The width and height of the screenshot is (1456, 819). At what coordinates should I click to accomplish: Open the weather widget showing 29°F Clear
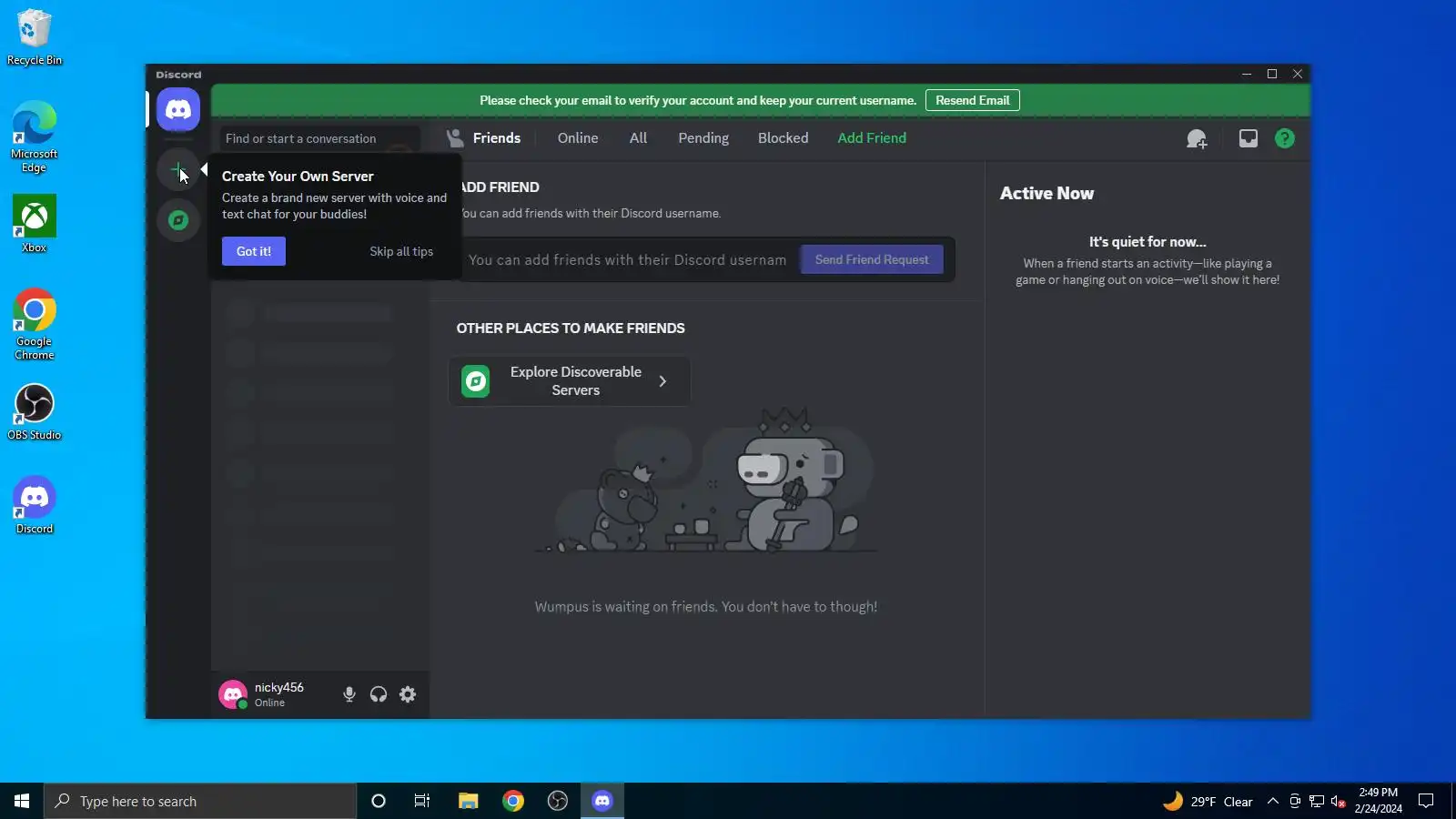[1208, 801]
